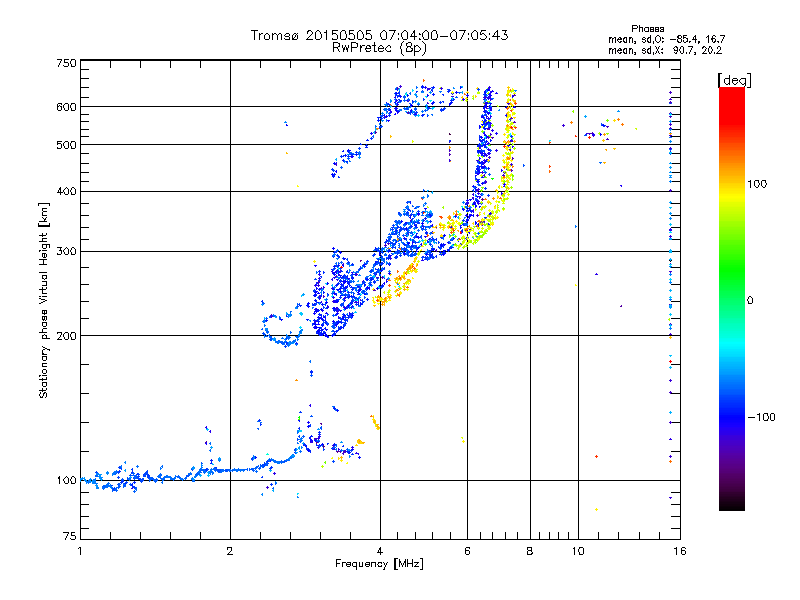Click the y-axis tick label '600'
The height and width of the screenshot is (600, 800).
66,107
